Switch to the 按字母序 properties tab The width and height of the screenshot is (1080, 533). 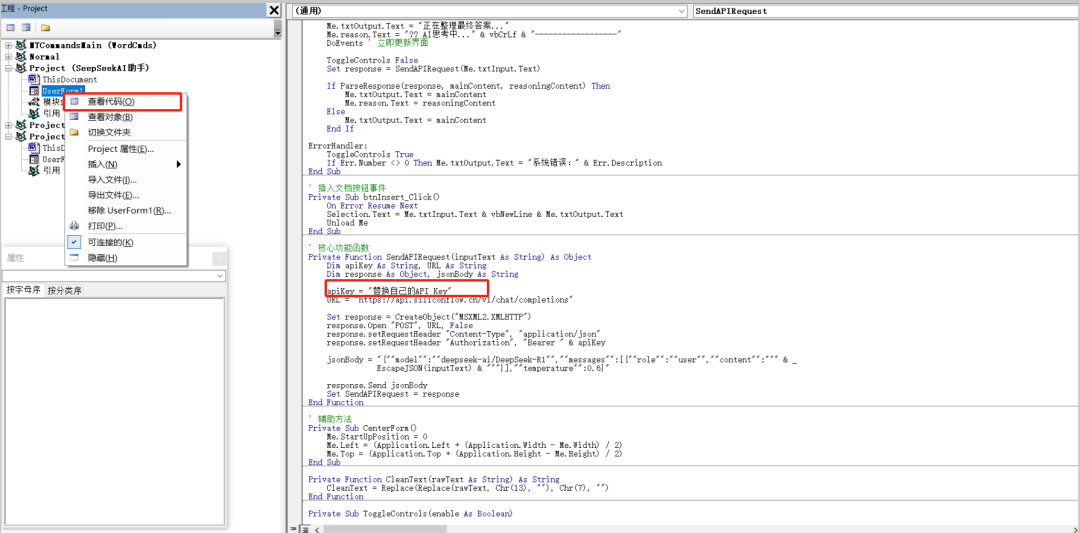coord(23,291)
